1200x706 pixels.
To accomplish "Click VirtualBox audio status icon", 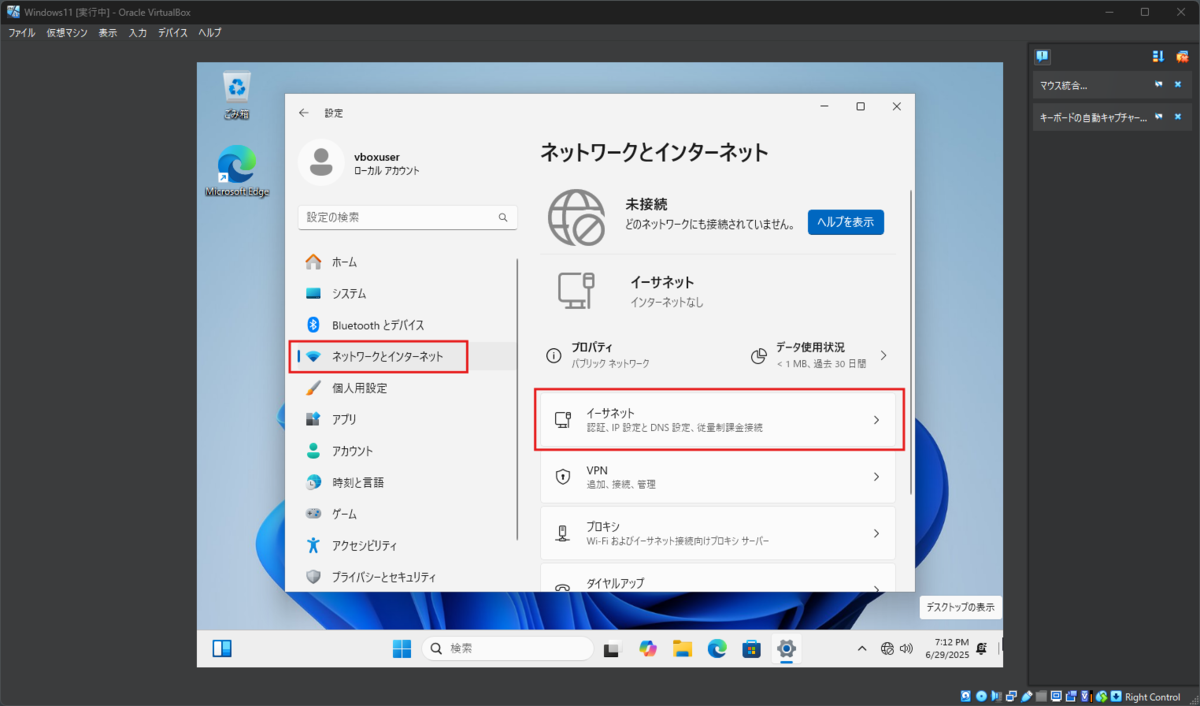I will pos(996,697).
